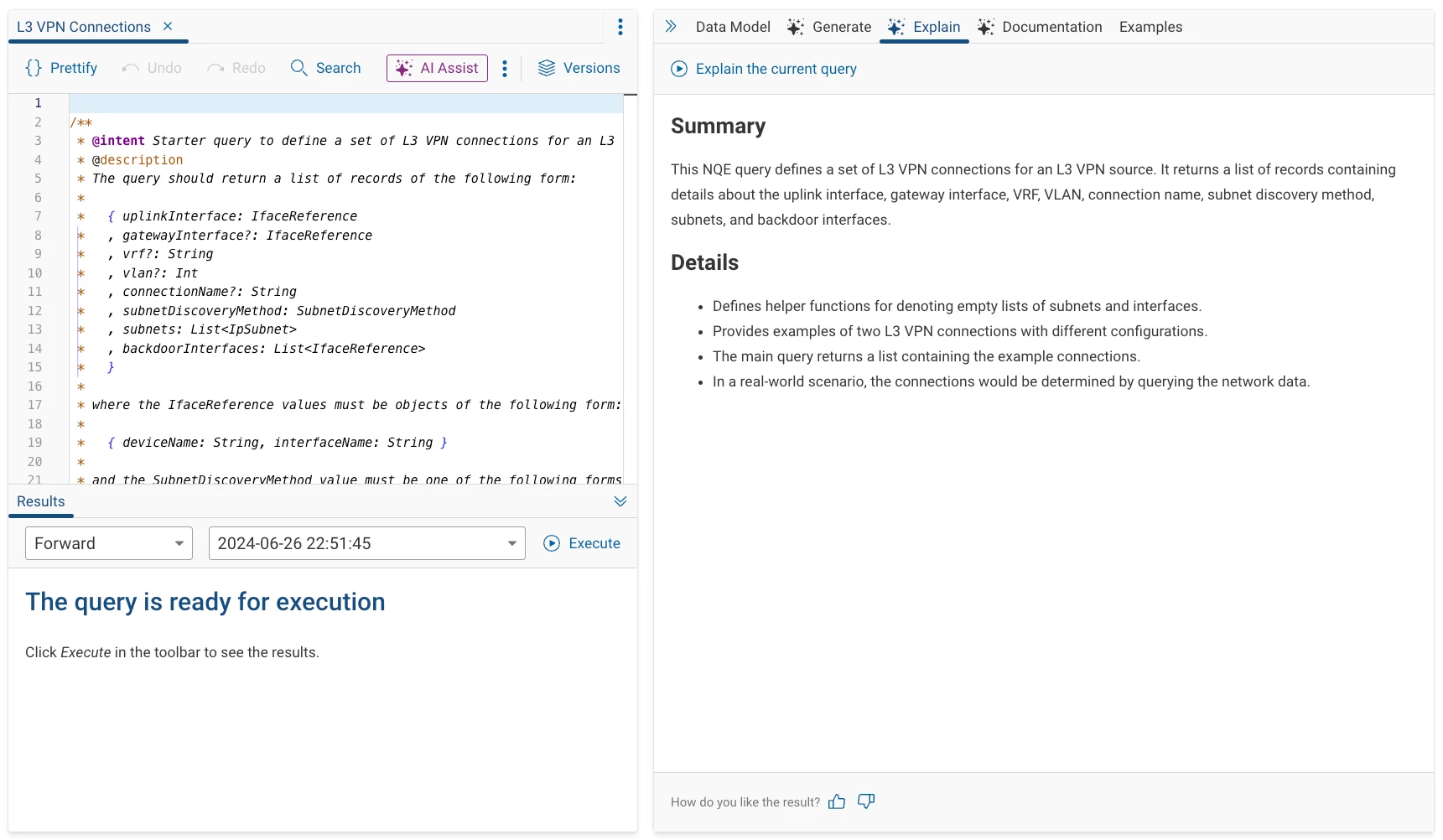Open the Examples tab
1443x840 pixels.
pos(1150,27)
